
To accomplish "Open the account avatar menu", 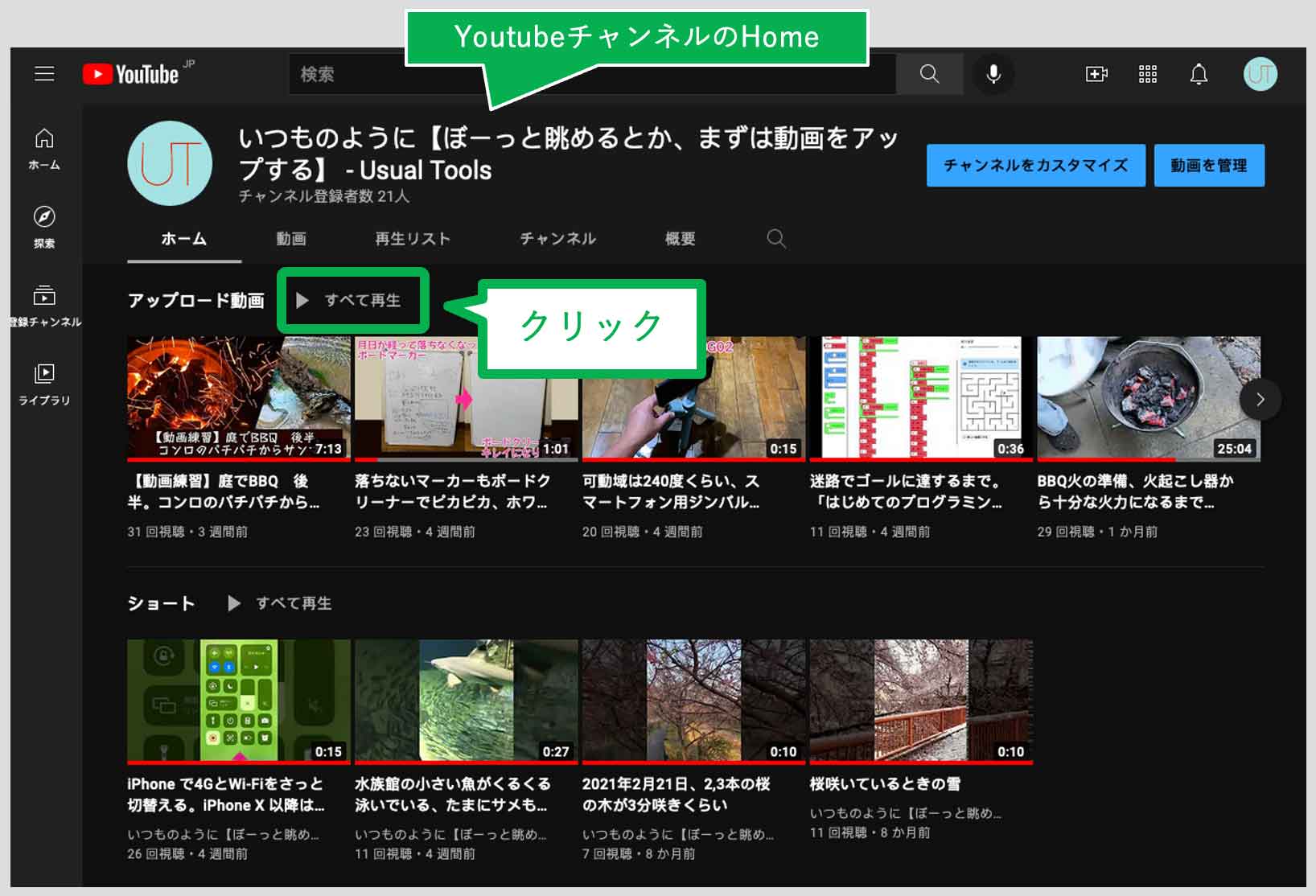I will tap(1260, 74).
